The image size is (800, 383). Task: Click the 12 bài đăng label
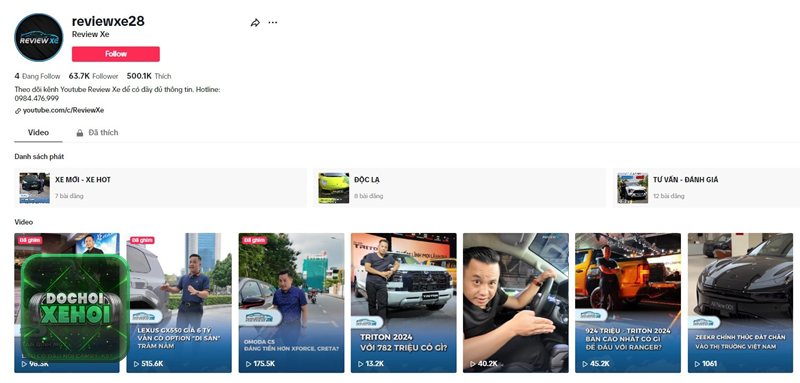(669, 196)
